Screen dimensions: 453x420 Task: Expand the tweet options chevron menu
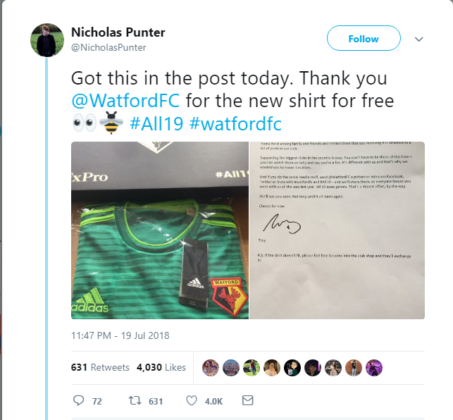click(419, 39)
